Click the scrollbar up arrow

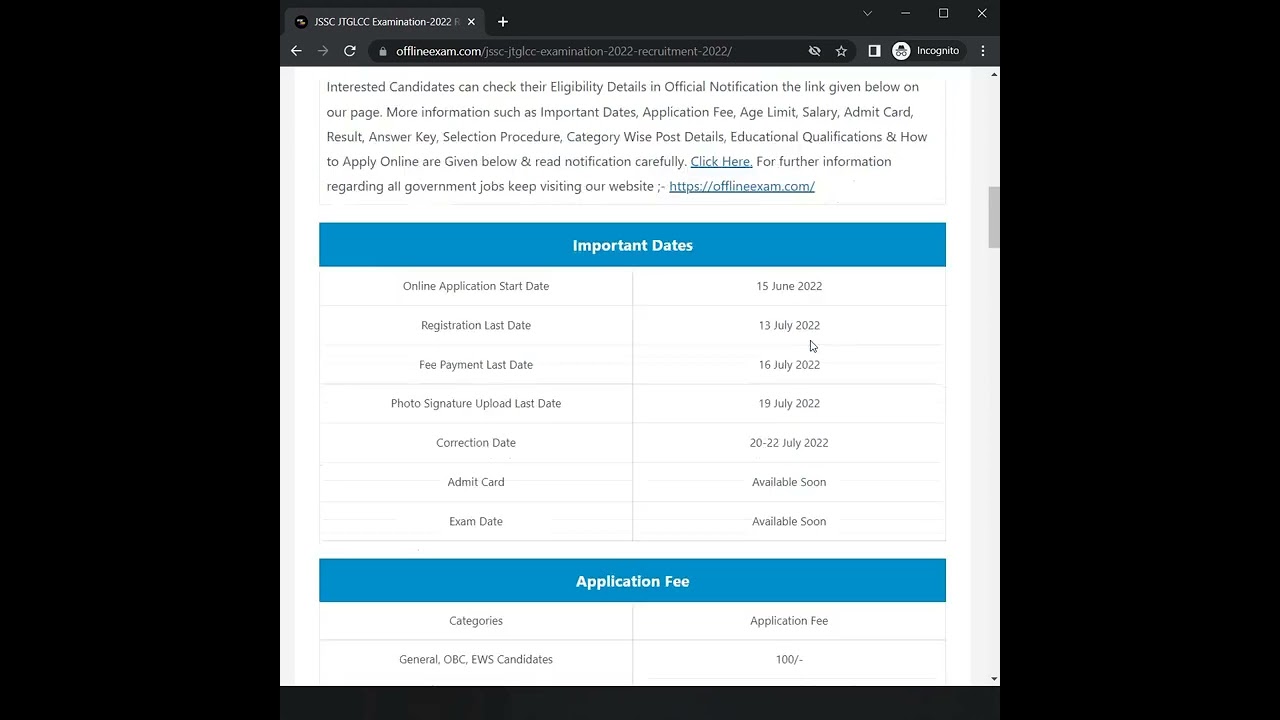click(993, 75)
